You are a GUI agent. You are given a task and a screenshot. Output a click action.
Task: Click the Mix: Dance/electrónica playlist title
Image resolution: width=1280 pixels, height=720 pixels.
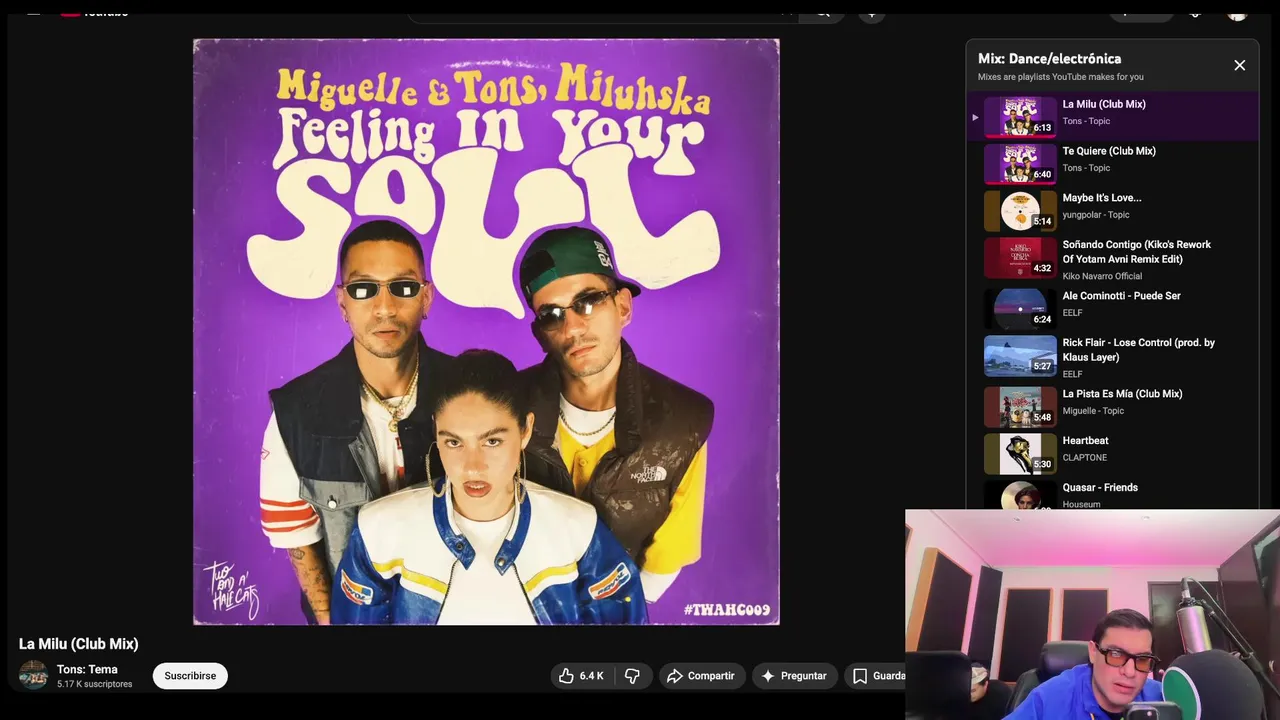(x=1049, y=59)
